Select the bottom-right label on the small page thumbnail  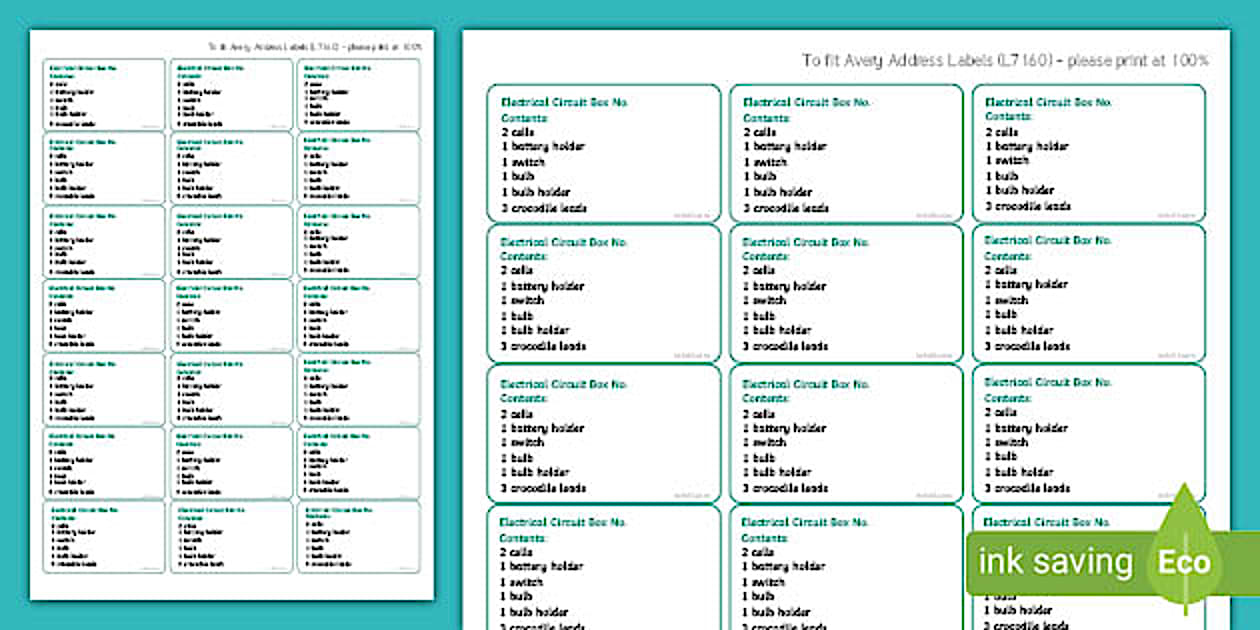(x=357, y=537)
